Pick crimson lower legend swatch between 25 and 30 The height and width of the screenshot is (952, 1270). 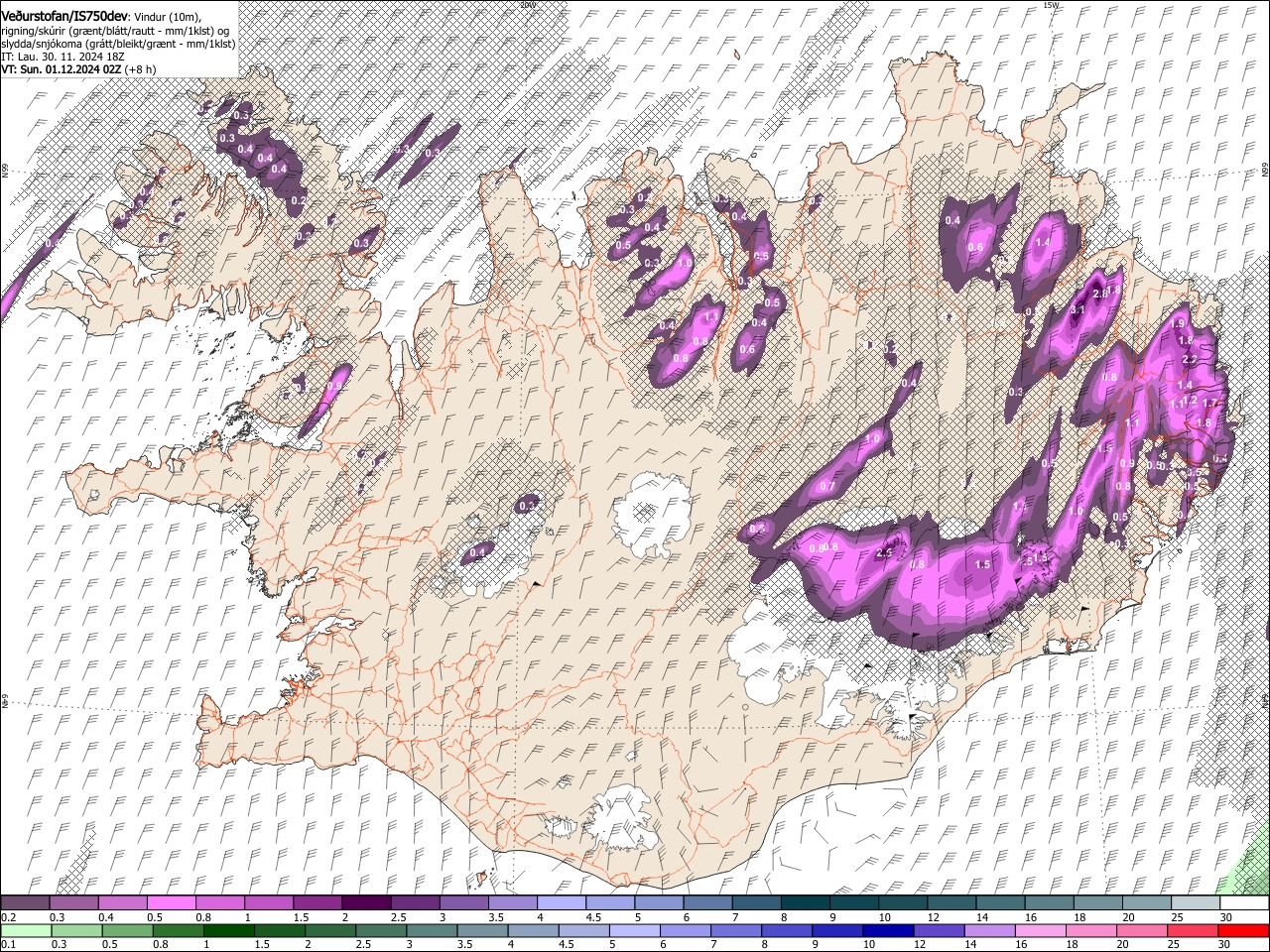click(1192, 930)
